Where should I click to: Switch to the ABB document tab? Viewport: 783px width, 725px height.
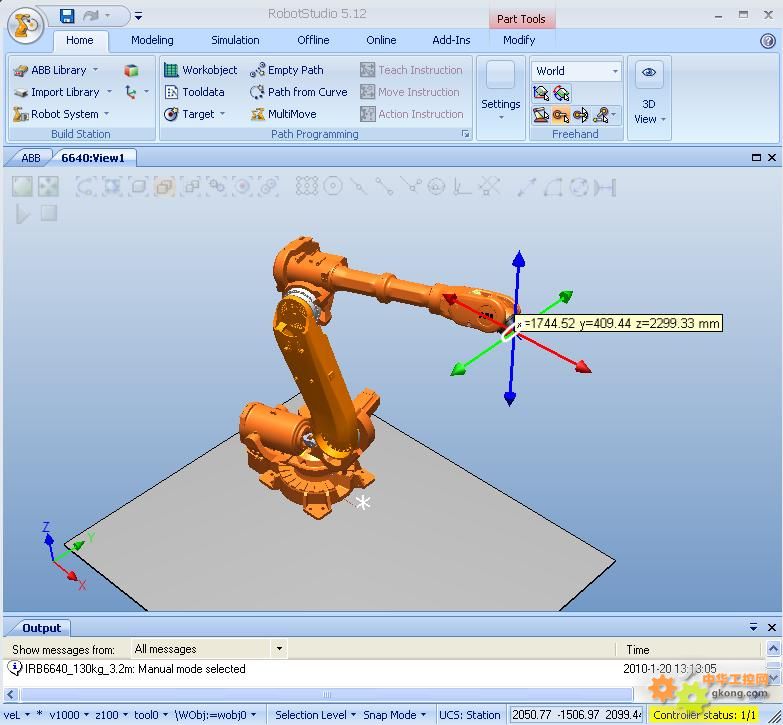[30, 158]
